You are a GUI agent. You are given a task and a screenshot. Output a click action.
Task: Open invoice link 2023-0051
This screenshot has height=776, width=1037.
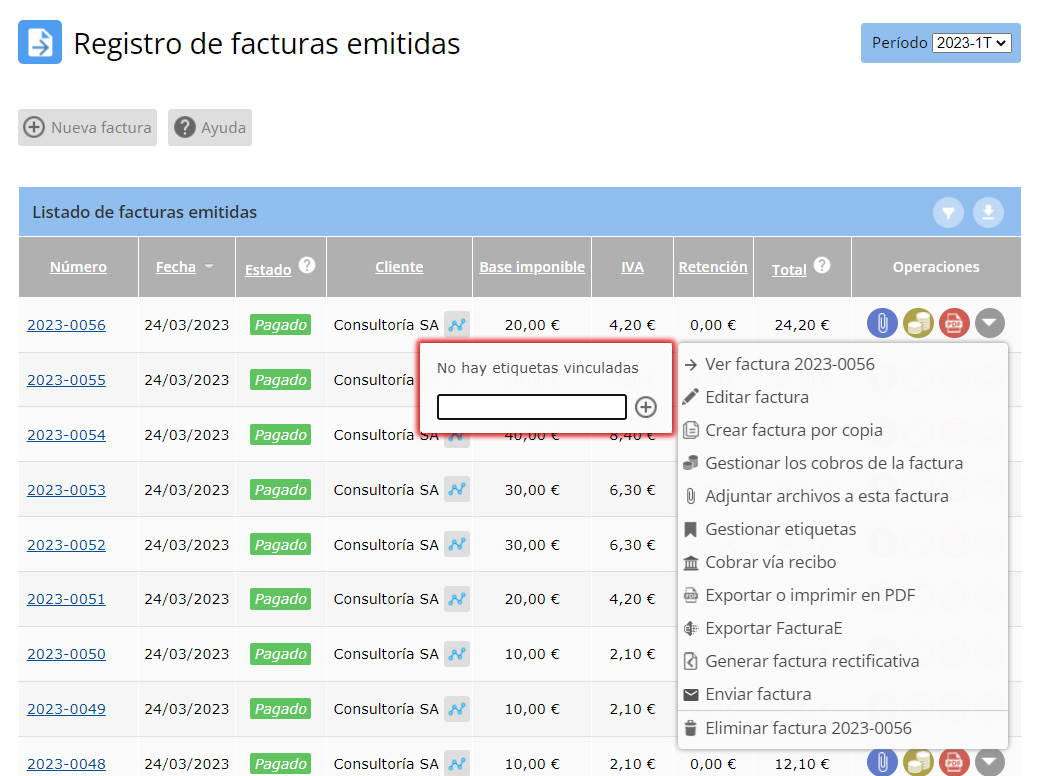coord(66,599)
